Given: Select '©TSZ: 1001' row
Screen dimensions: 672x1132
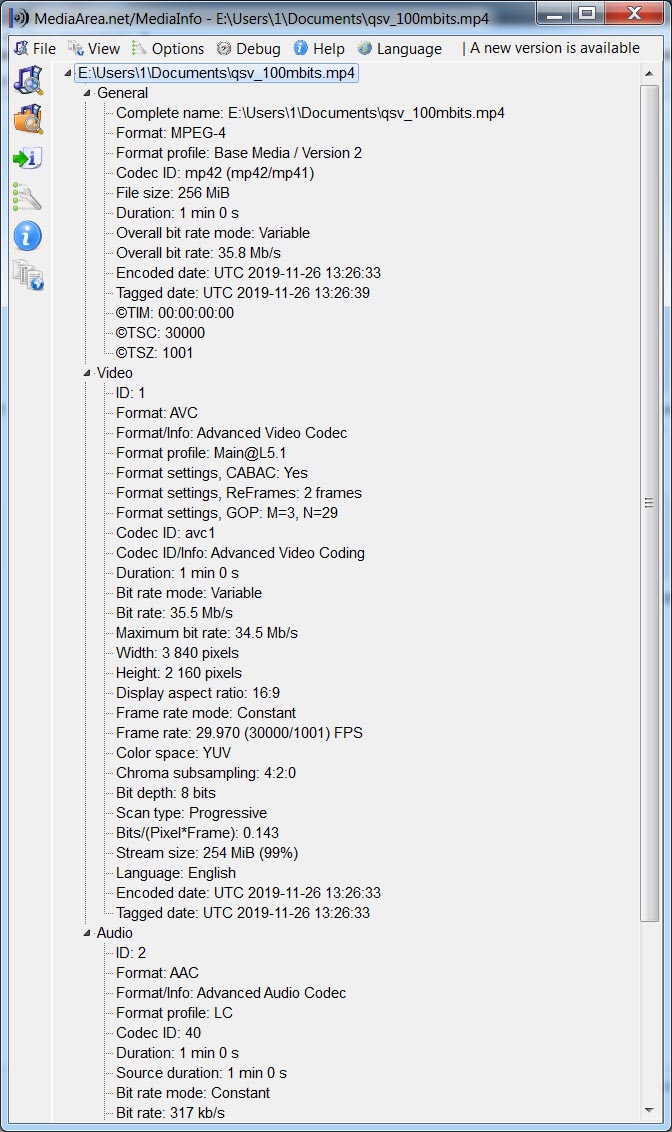Looking at the screenshot, I should [155, 353].
